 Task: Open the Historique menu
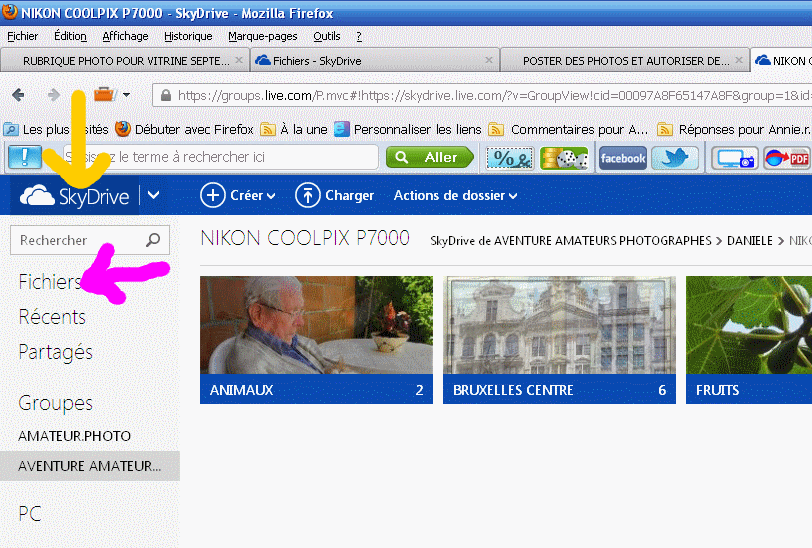pyautogui.click(x=188, y=36)
